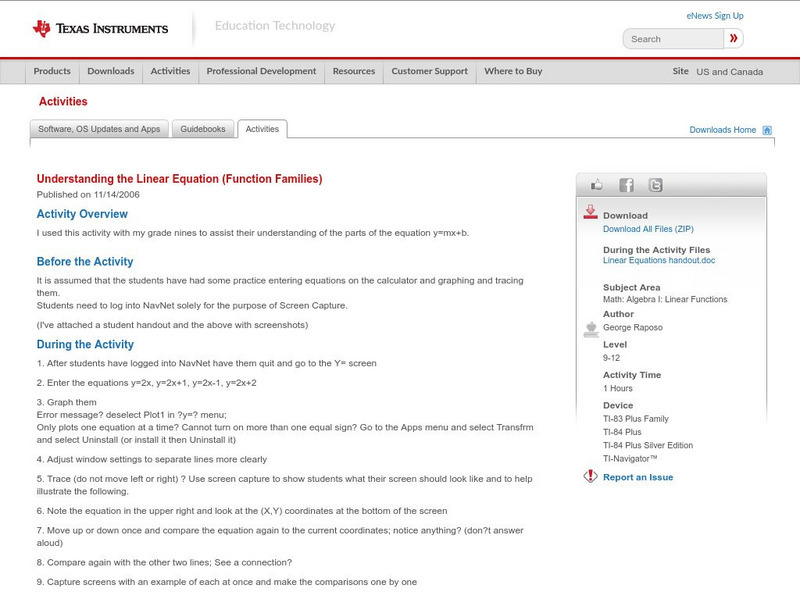Click the level value 9-12

pos(611,358)
